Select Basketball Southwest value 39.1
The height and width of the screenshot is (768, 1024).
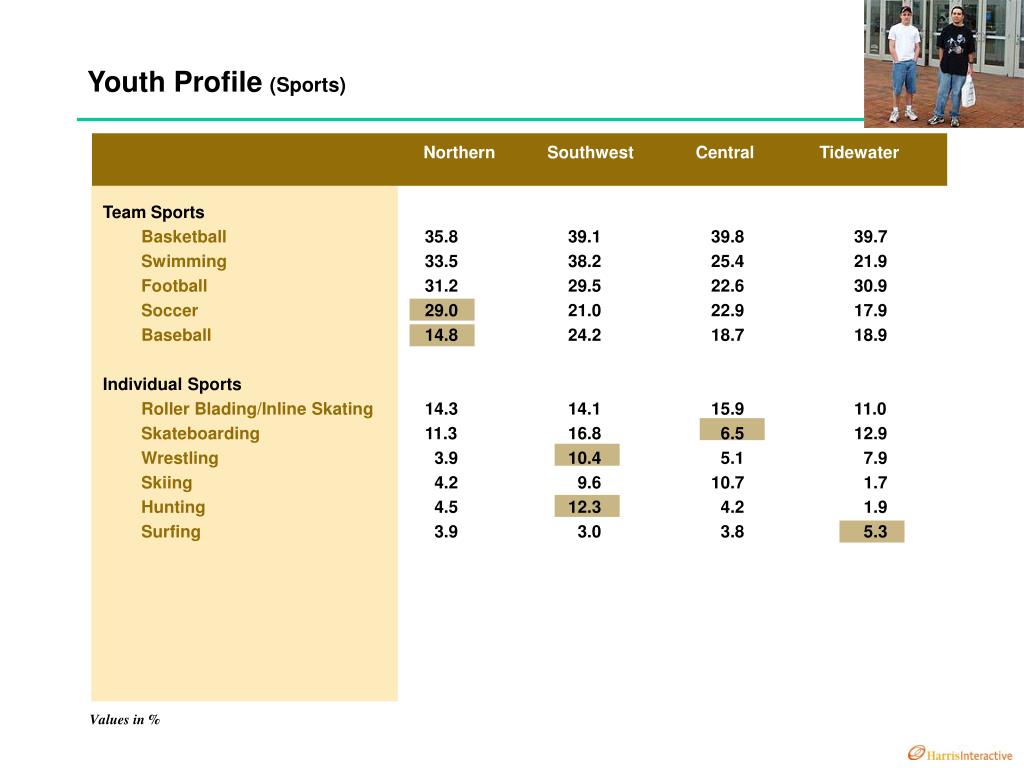click(584, 236)
